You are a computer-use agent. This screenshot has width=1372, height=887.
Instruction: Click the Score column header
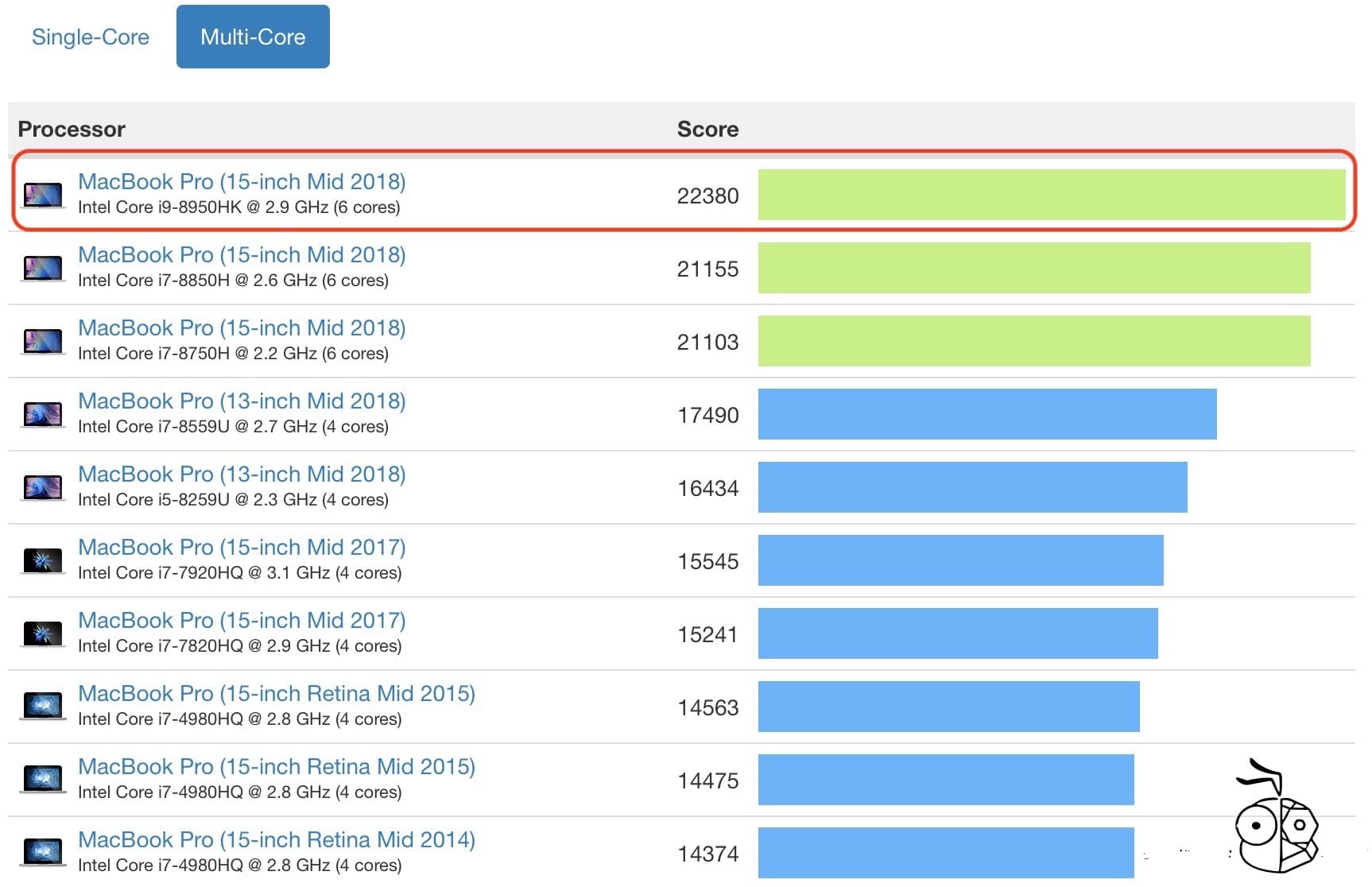click(x=707, y=128)
